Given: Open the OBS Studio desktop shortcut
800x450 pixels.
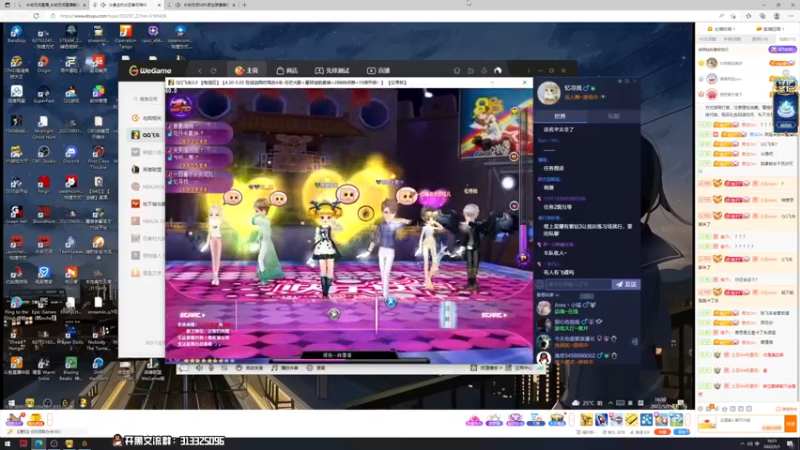Looking at the screenshot, I should [44, 154].
